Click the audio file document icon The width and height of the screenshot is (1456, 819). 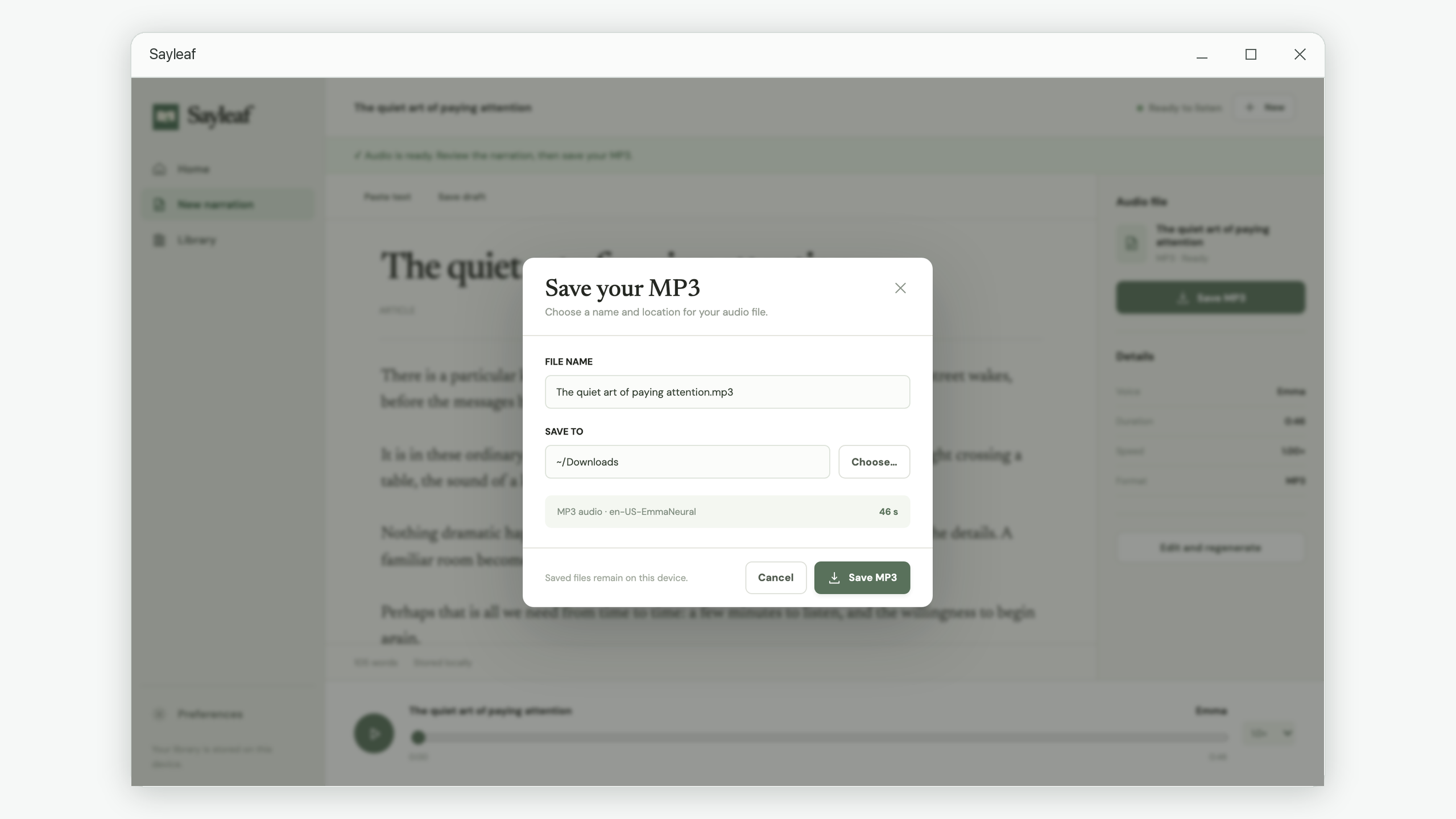(x=1131, y=243)
